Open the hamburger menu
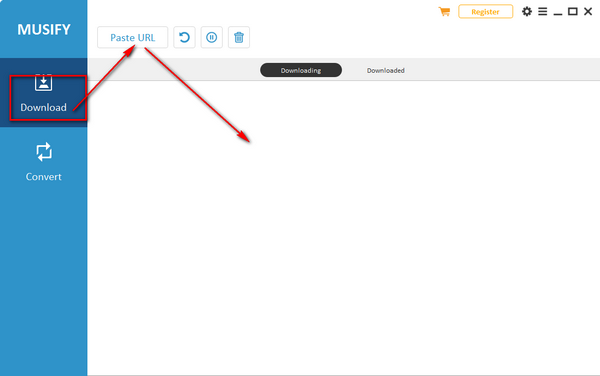600x376 pixels. 543,11
